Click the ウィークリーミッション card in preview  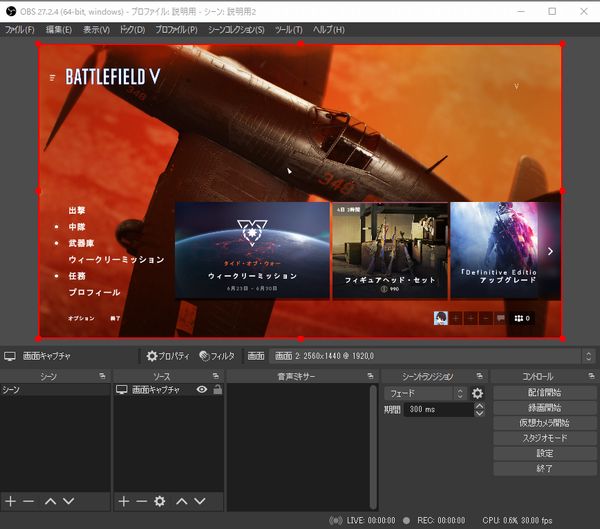(x=253, y=250)
